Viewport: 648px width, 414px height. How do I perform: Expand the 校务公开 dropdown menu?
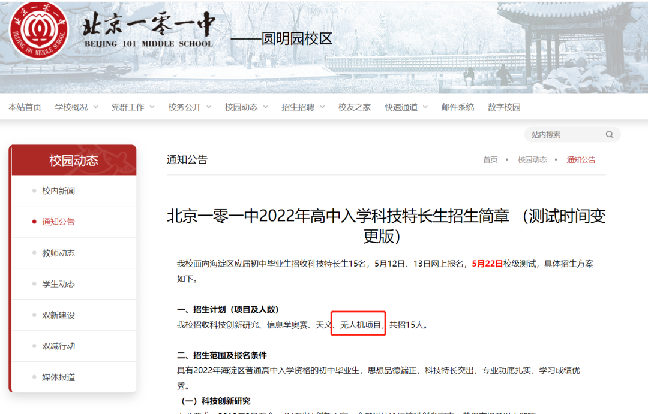[x=191, y=107]
